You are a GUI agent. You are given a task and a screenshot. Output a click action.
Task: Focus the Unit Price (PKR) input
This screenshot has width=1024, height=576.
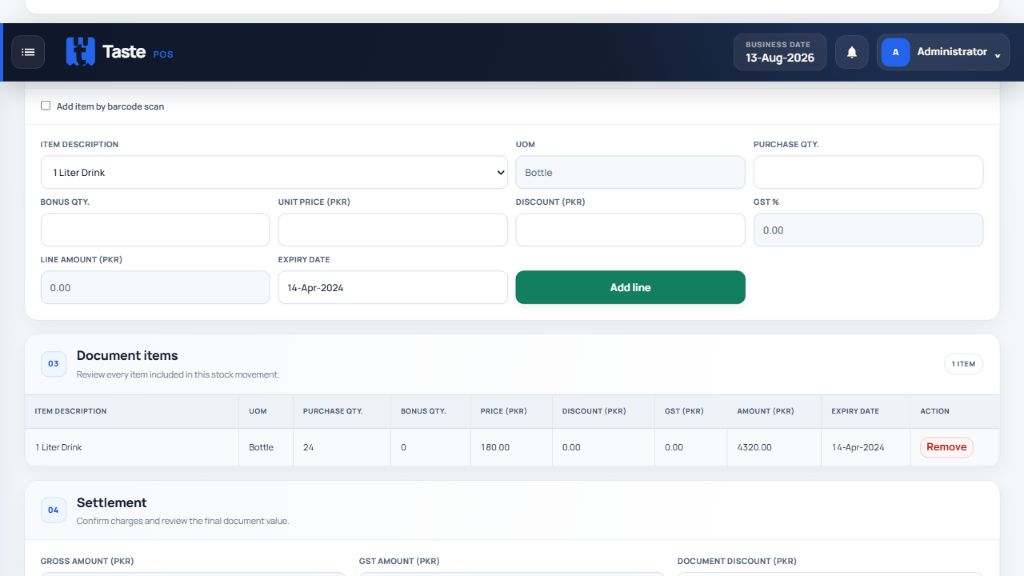coord(392,230)
